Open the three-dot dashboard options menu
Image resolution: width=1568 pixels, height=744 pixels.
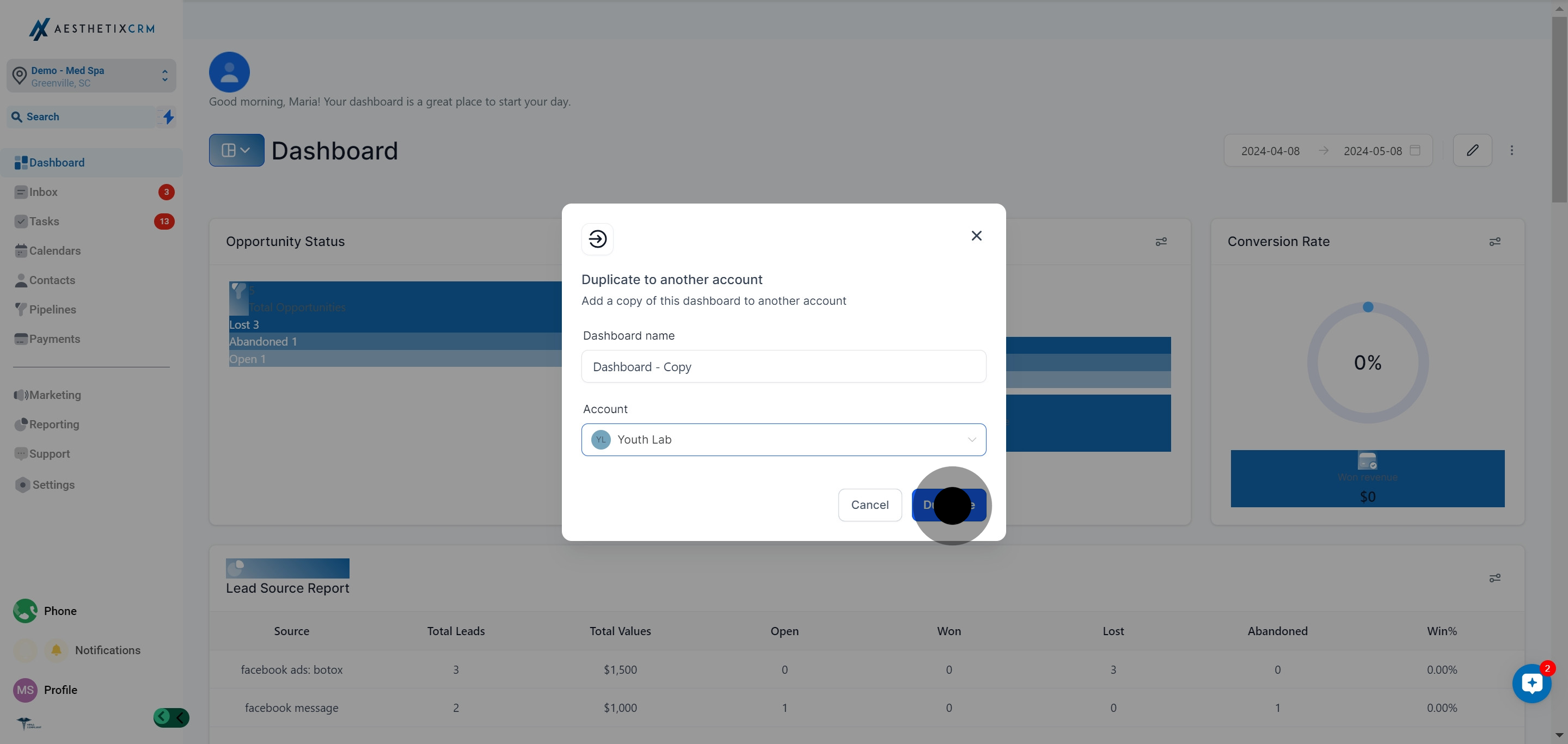(x=1511, y=150)
